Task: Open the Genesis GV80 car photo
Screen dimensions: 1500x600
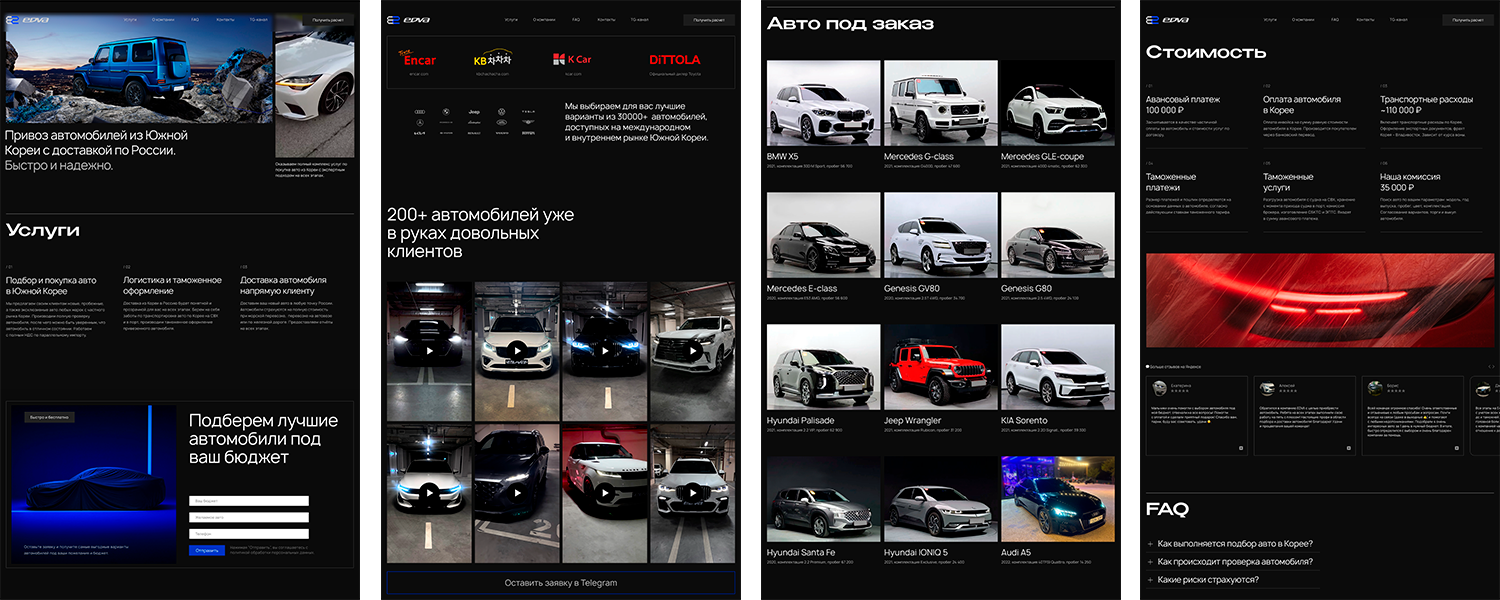Action: pos(940,235)
